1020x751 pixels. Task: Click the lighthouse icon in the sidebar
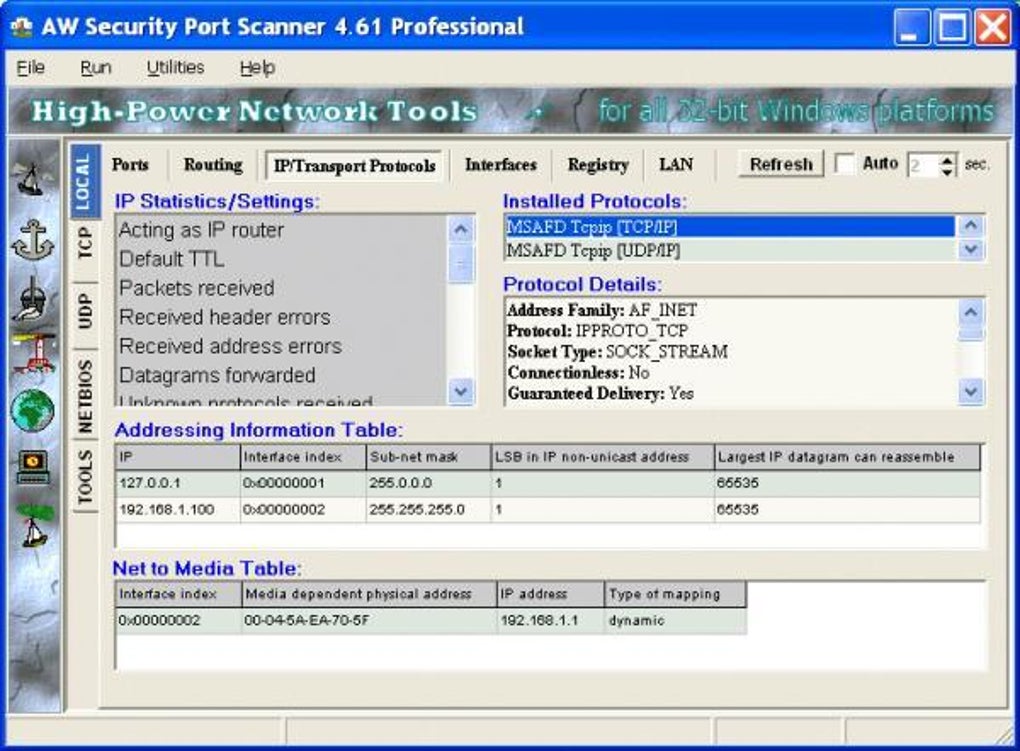click(x=33, y=353)
